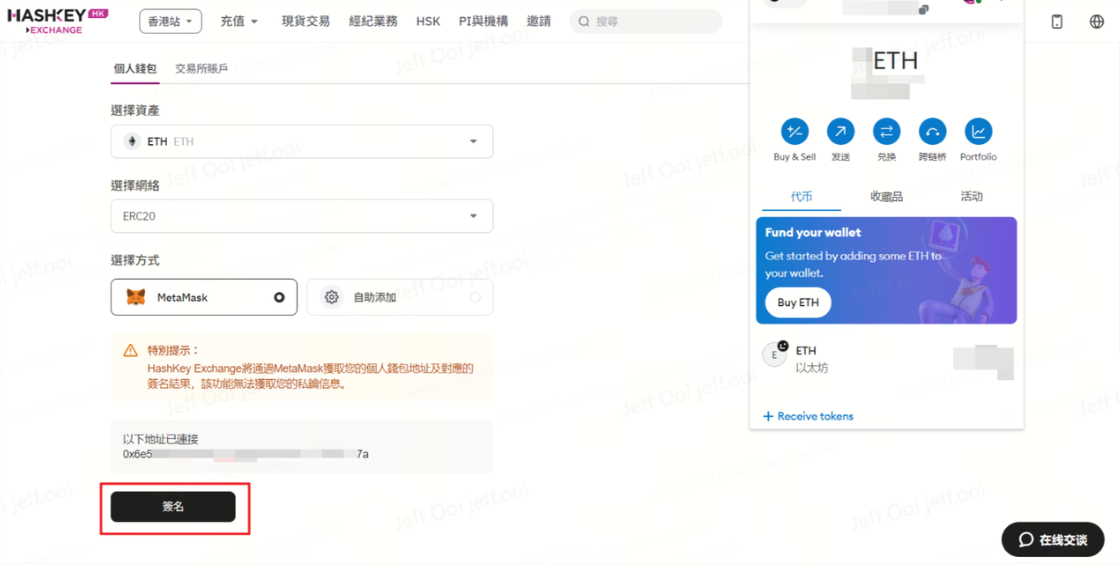Switch to MetaMask 代币 tab
Viewport: 1120px width, 573px height.
coord(801,196)
